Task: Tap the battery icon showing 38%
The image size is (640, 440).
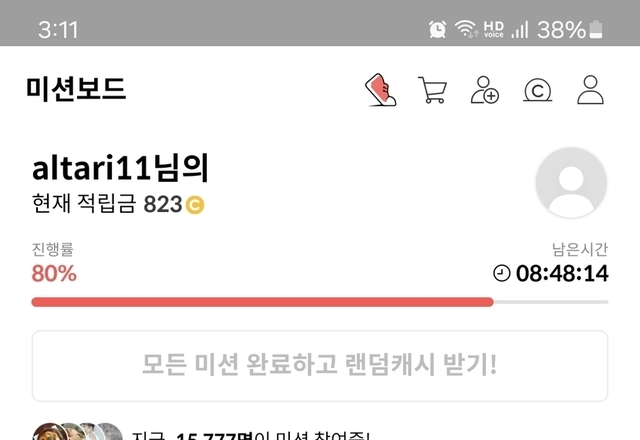Action: [596, 29]
